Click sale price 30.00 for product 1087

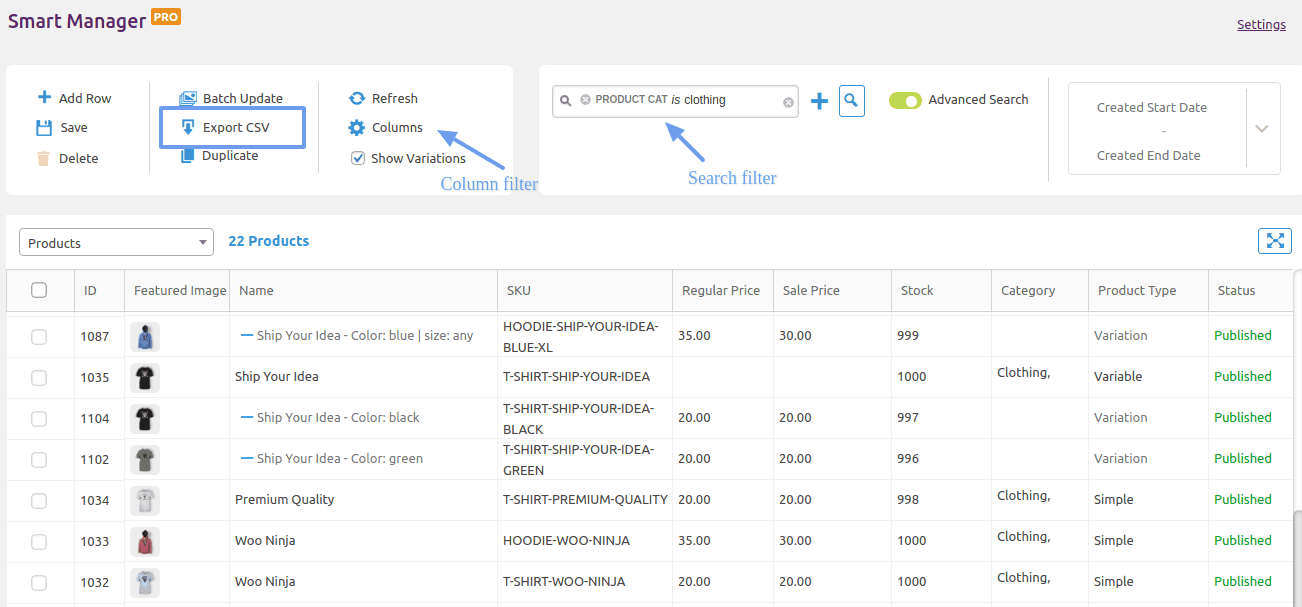(x=796, y=335)
